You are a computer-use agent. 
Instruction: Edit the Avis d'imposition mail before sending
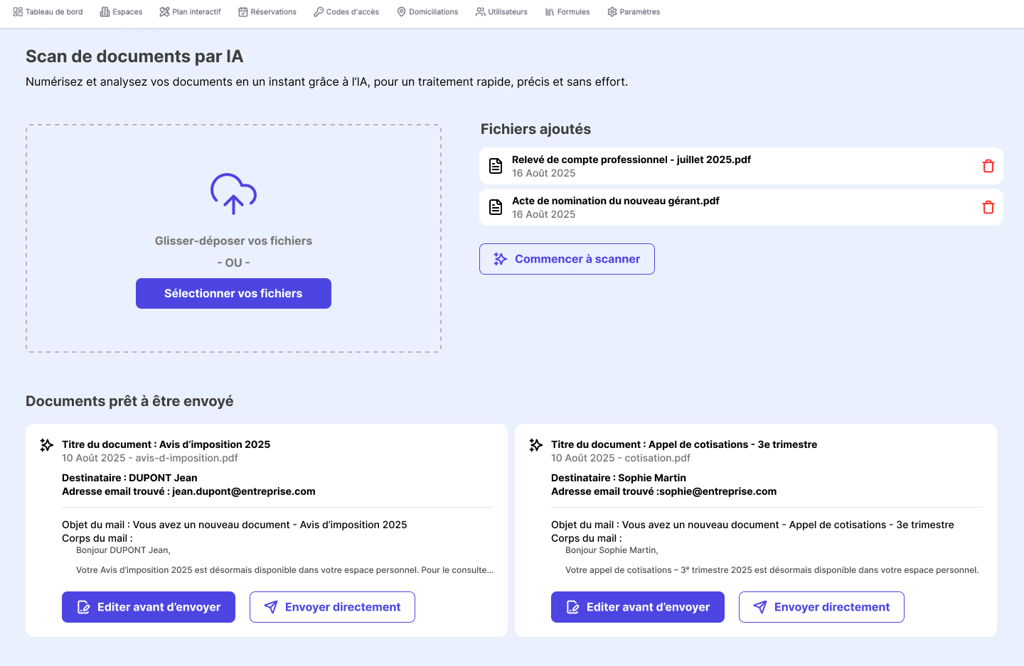pos(148,607)
